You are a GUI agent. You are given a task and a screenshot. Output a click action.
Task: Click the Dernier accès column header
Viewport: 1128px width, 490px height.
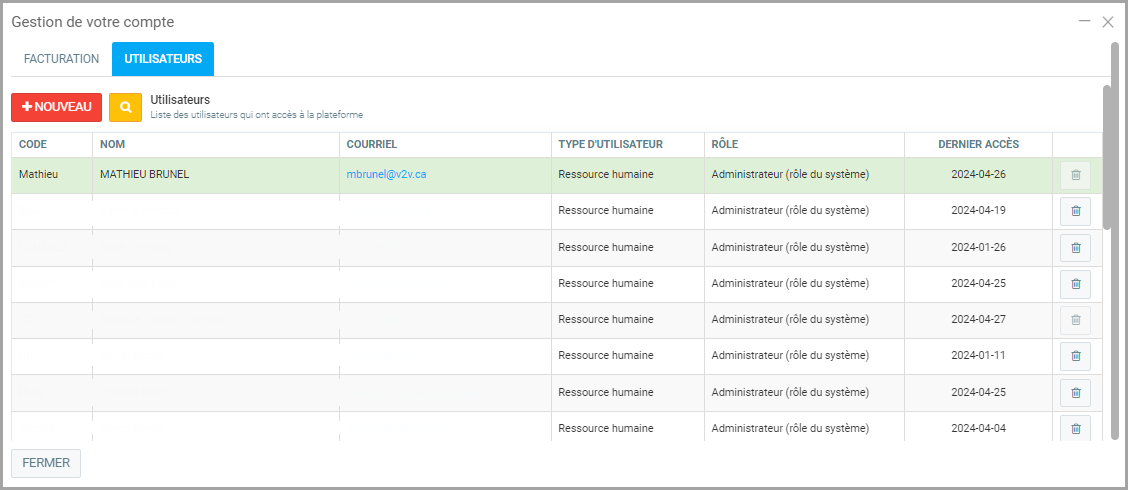tap(978, 145)
